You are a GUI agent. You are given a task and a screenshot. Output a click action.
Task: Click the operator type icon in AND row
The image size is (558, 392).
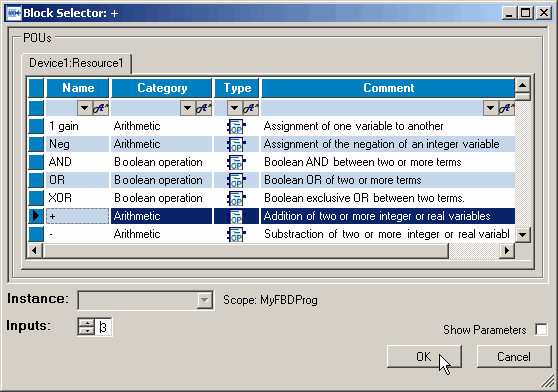(236, 163)
